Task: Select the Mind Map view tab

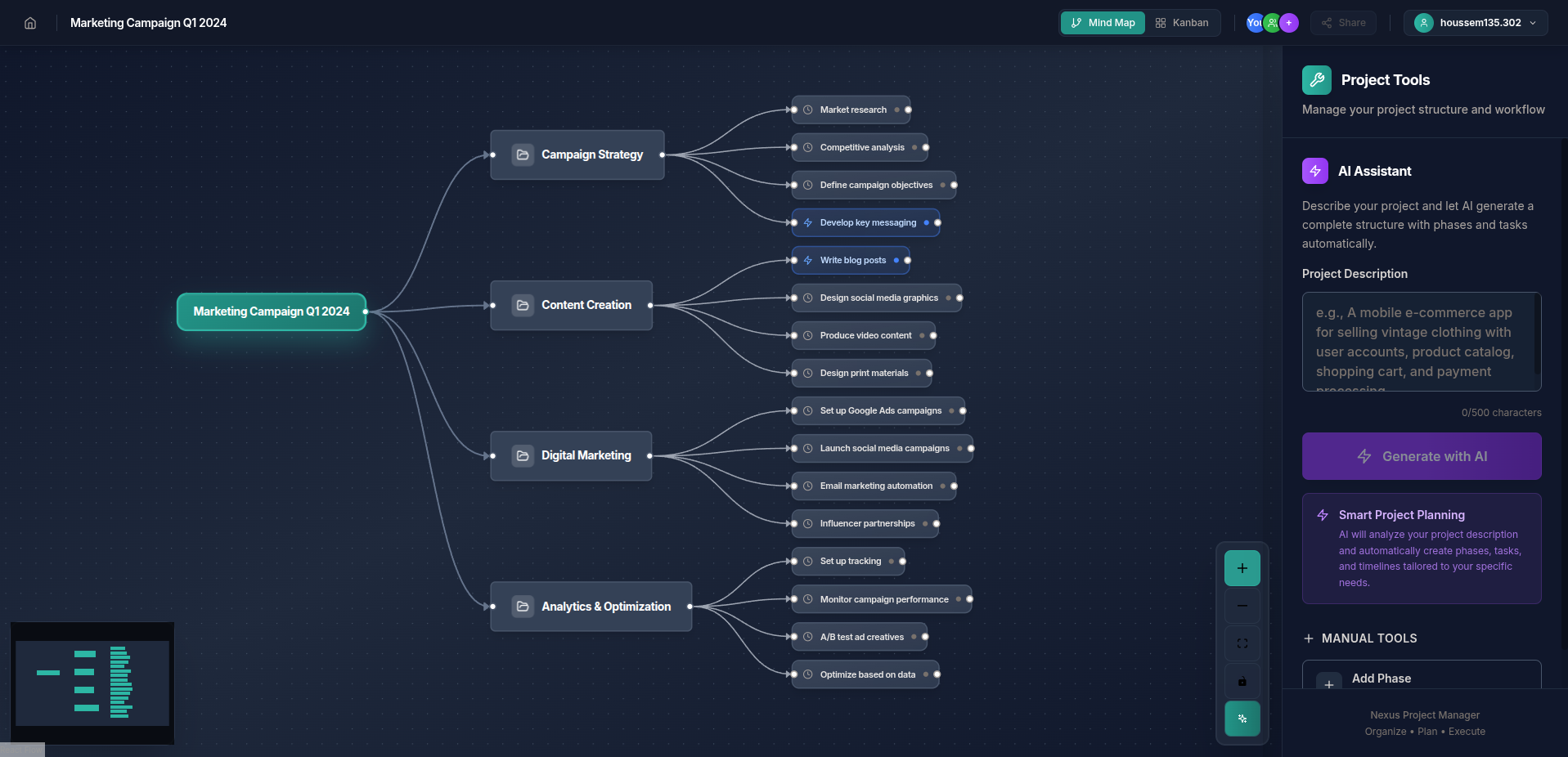Action: [1103, 23]
